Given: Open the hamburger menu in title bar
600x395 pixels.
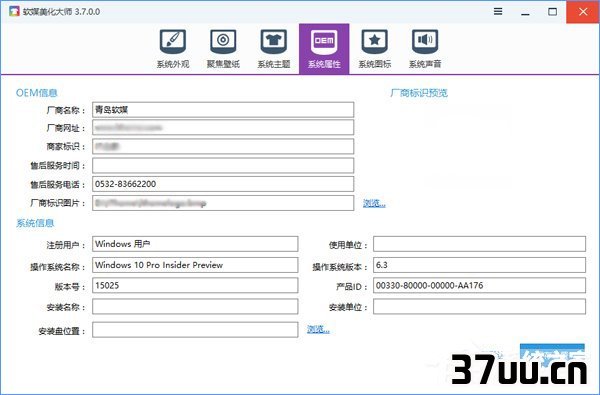Looking at the screenshot, I should (498, 11).
